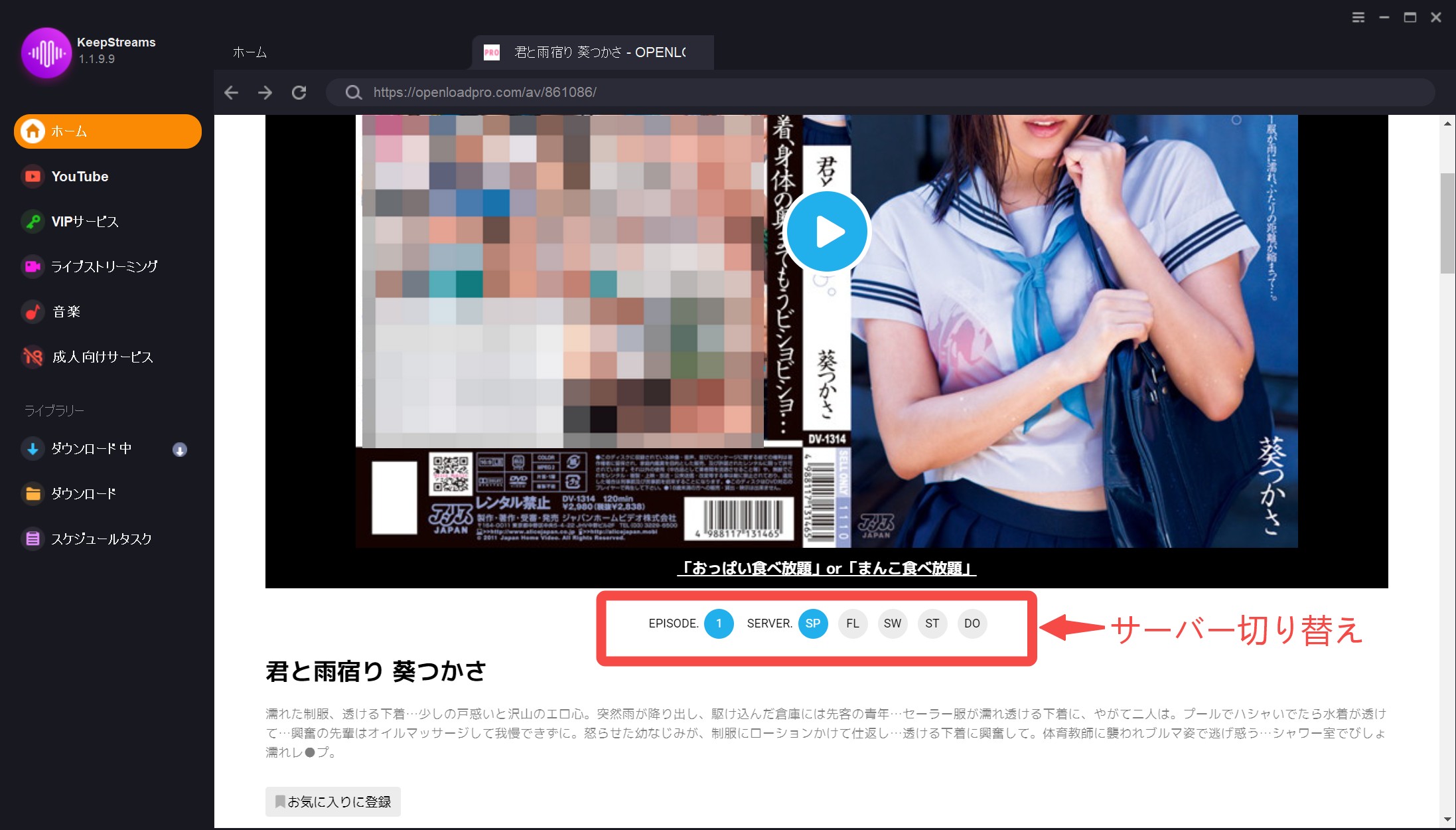Click the KeepStreams home icon
Viewport: 1456px width, 830px height.
point(32,130)
